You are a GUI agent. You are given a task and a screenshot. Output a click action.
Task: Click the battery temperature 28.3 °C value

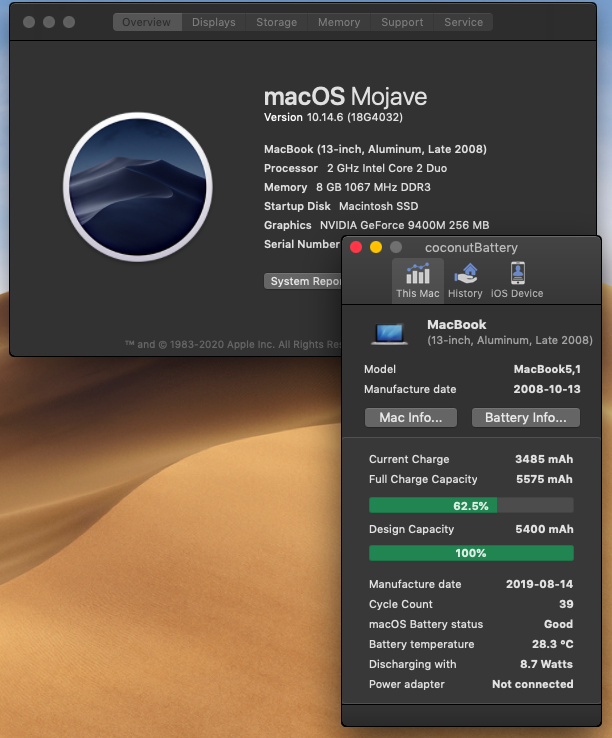[553, 644]
